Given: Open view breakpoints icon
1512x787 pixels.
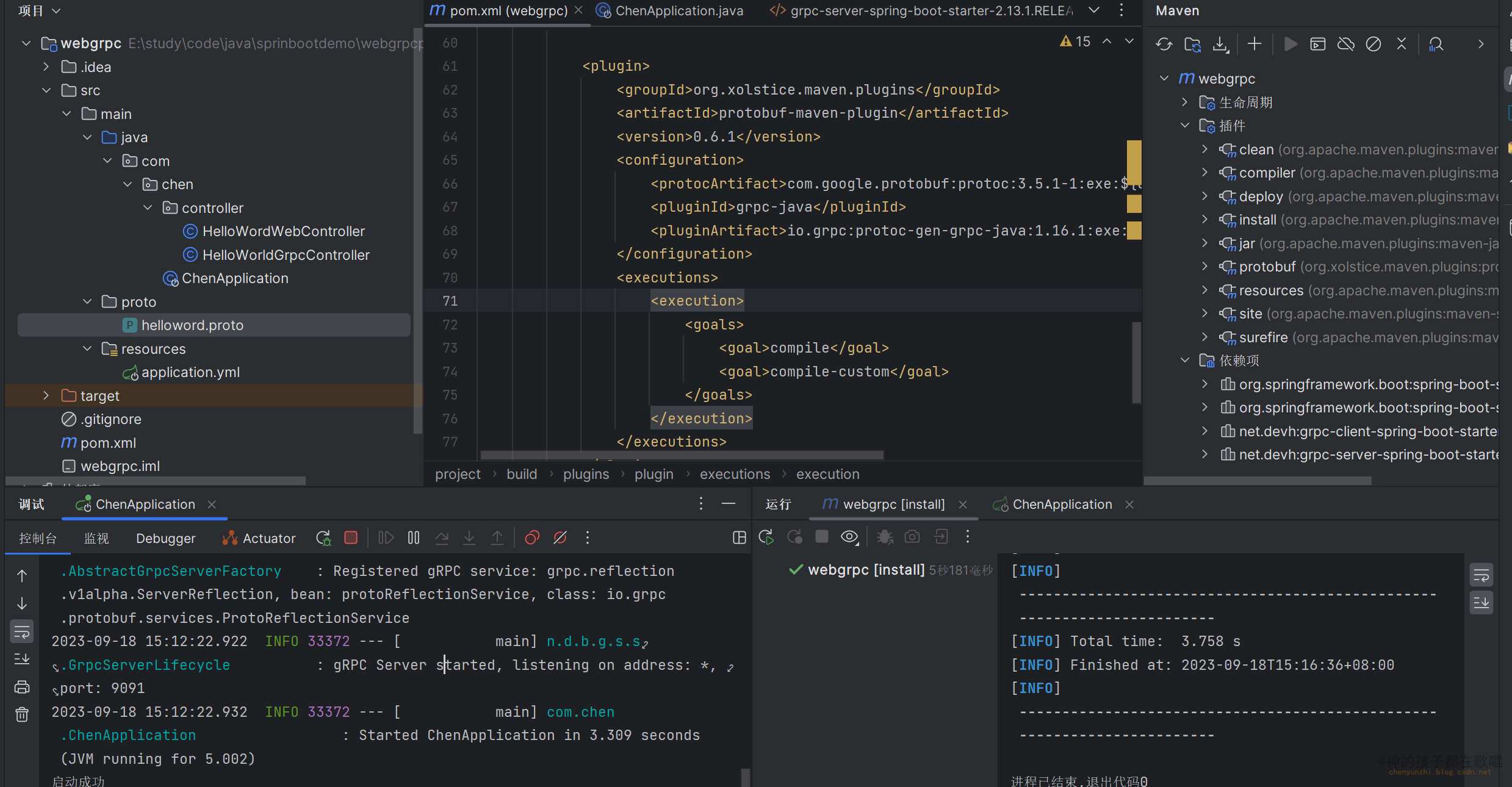Looking at the screenshot, I should pos(532,537).
